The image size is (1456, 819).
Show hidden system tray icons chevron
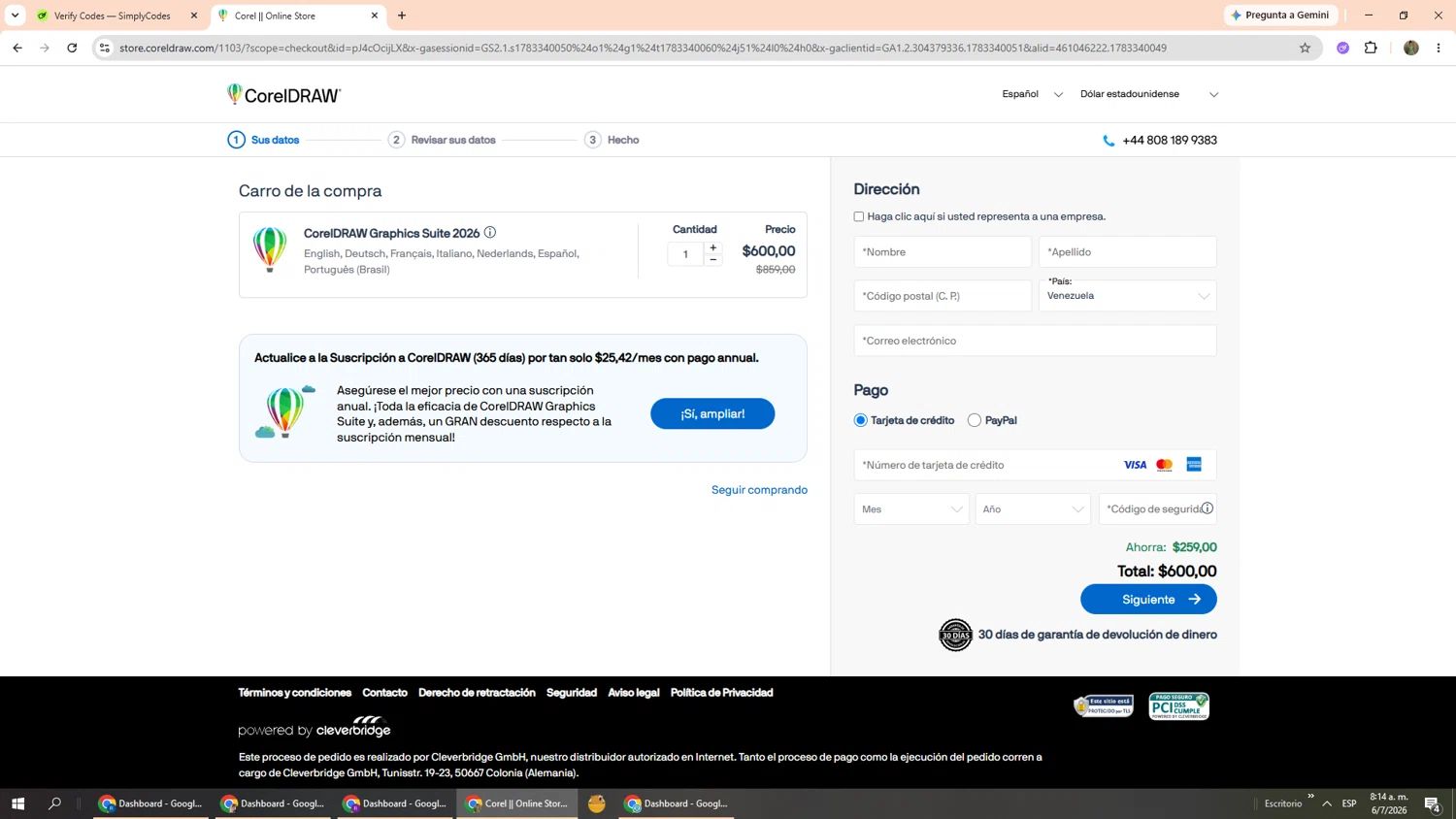pos(1327,803)
